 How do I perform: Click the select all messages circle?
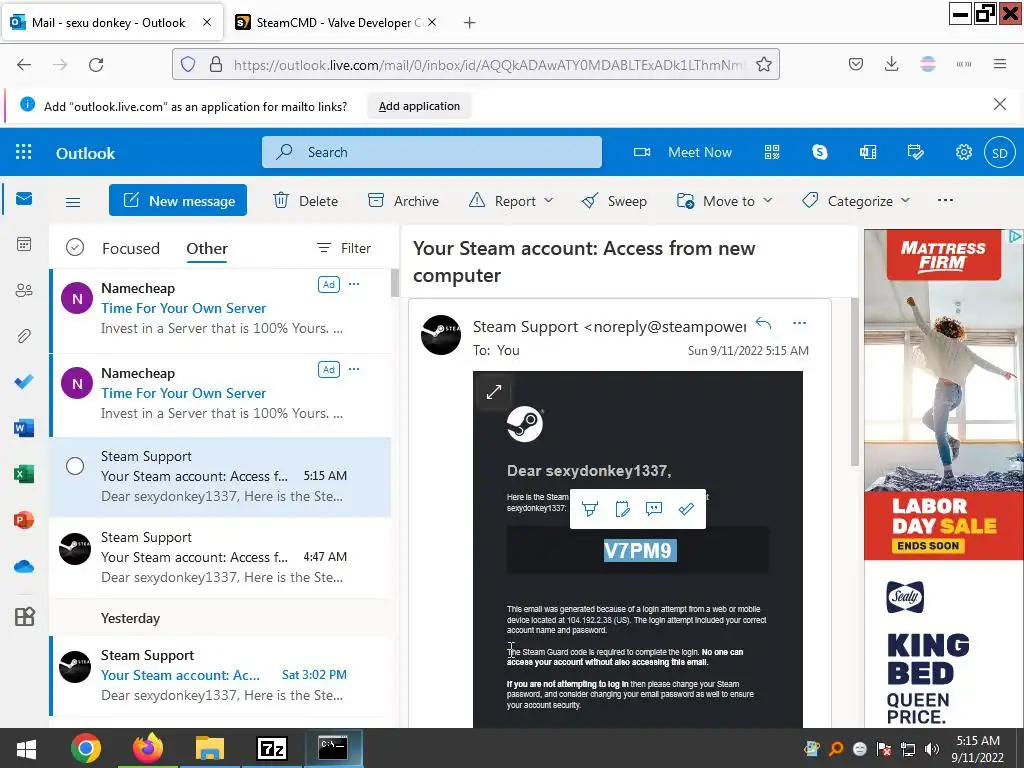click(75, 248)
